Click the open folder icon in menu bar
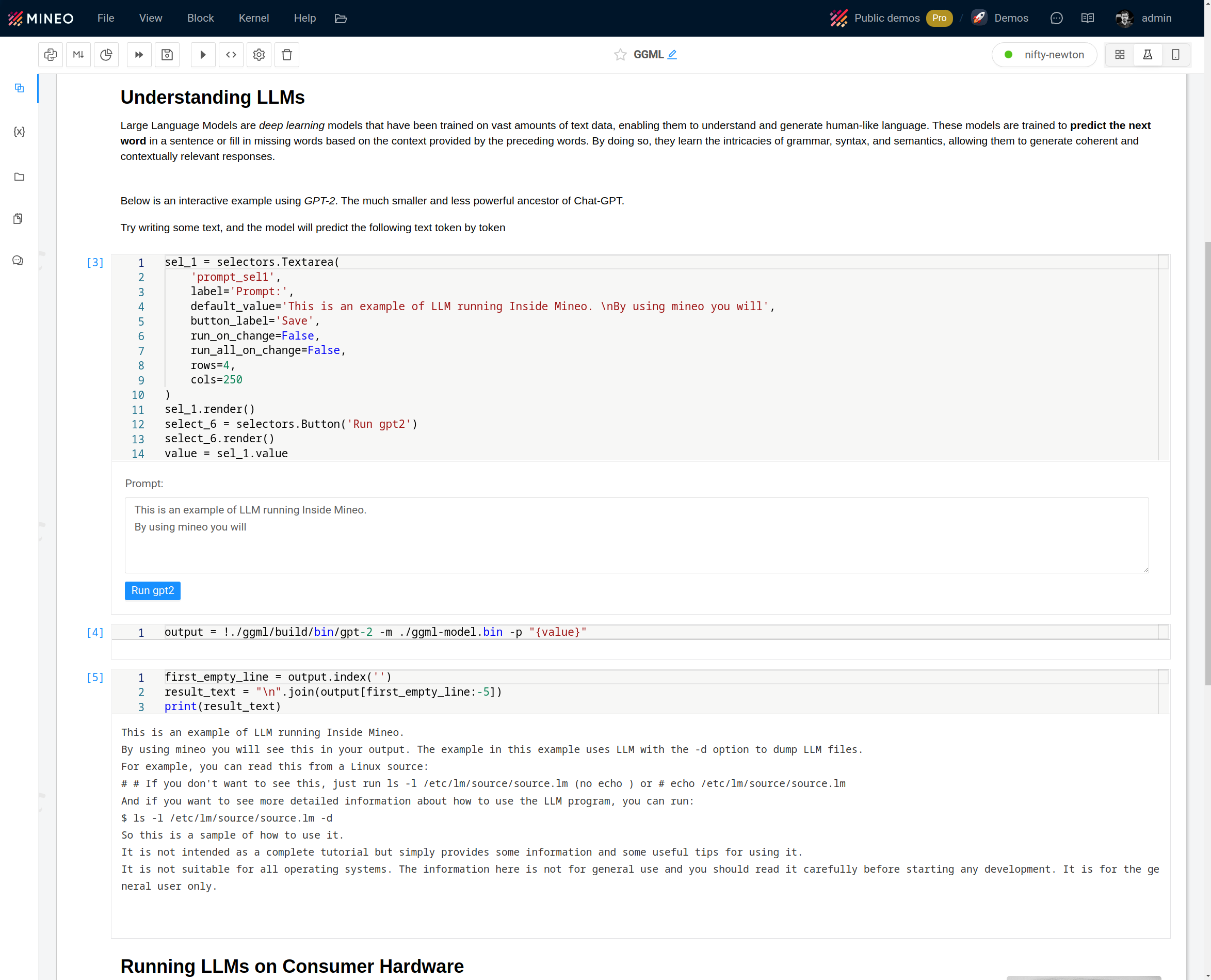The height and width of the screenshot is (980, 1211). pyautogui.click(x=341, y=19)
